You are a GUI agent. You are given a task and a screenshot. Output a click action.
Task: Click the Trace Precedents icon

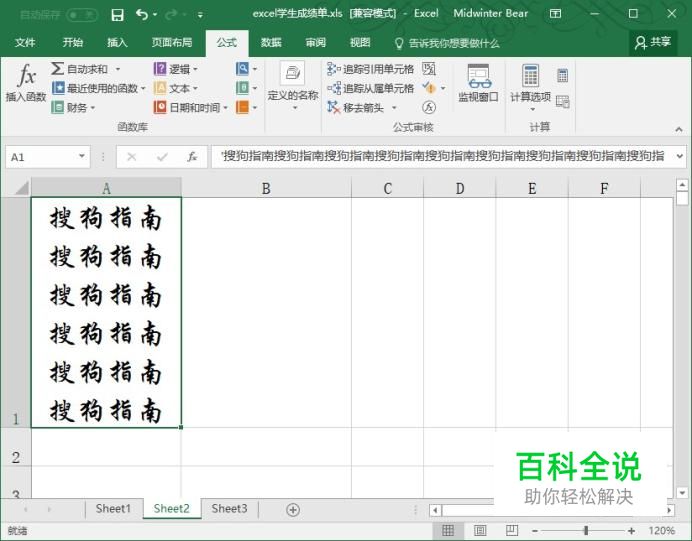click(333, 69)
